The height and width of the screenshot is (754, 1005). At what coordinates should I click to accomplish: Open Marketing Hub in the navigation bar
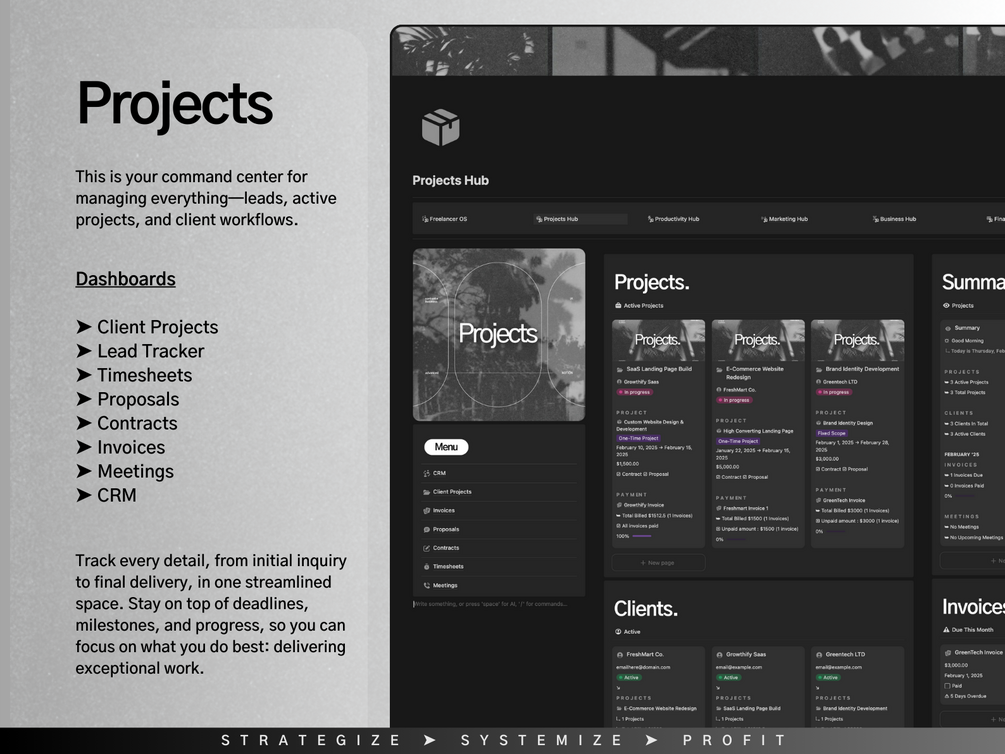point(785,219)
